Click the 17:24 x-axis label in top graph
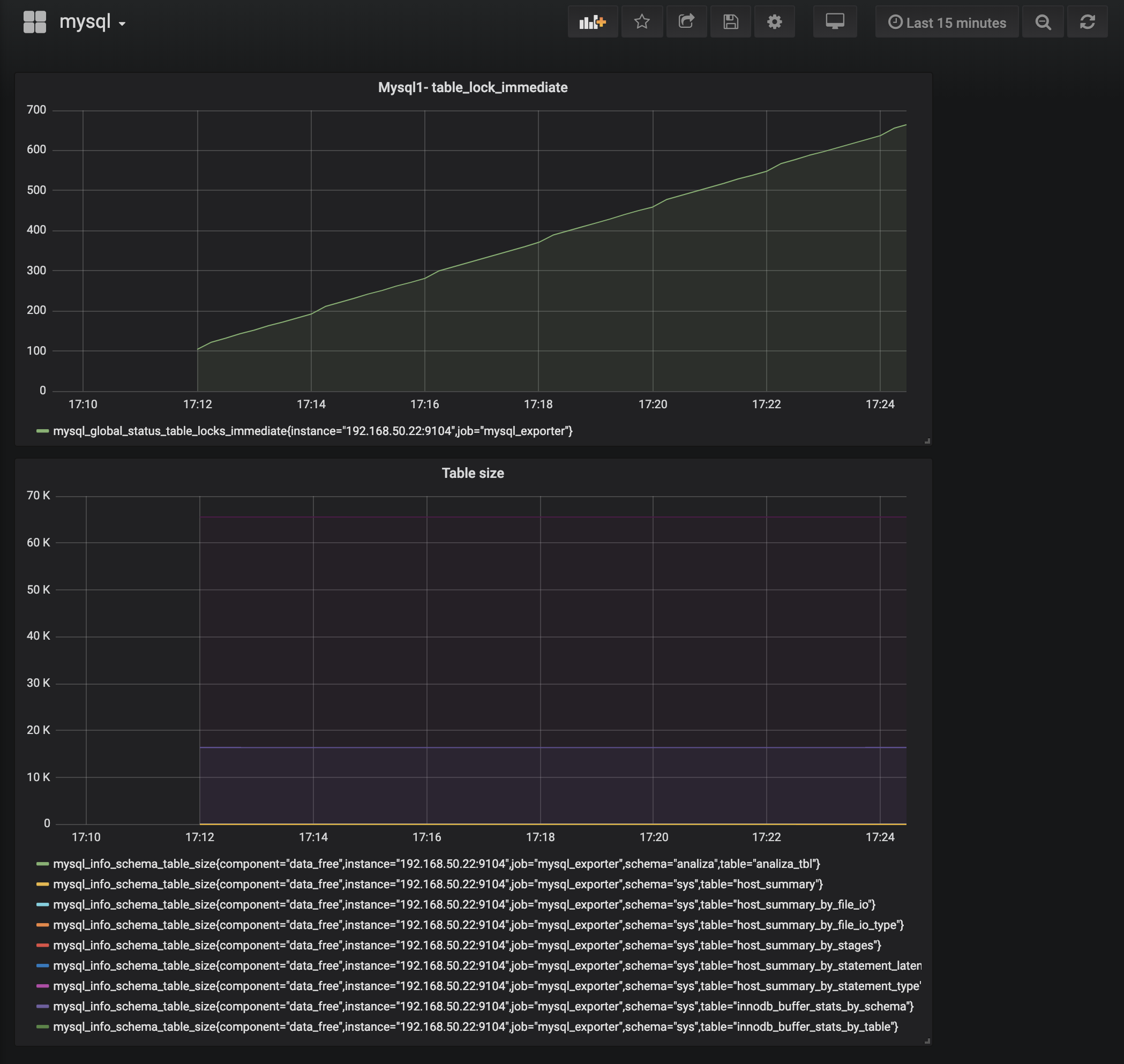Viewport: 1124px width, 1064px height. [880, 404]
